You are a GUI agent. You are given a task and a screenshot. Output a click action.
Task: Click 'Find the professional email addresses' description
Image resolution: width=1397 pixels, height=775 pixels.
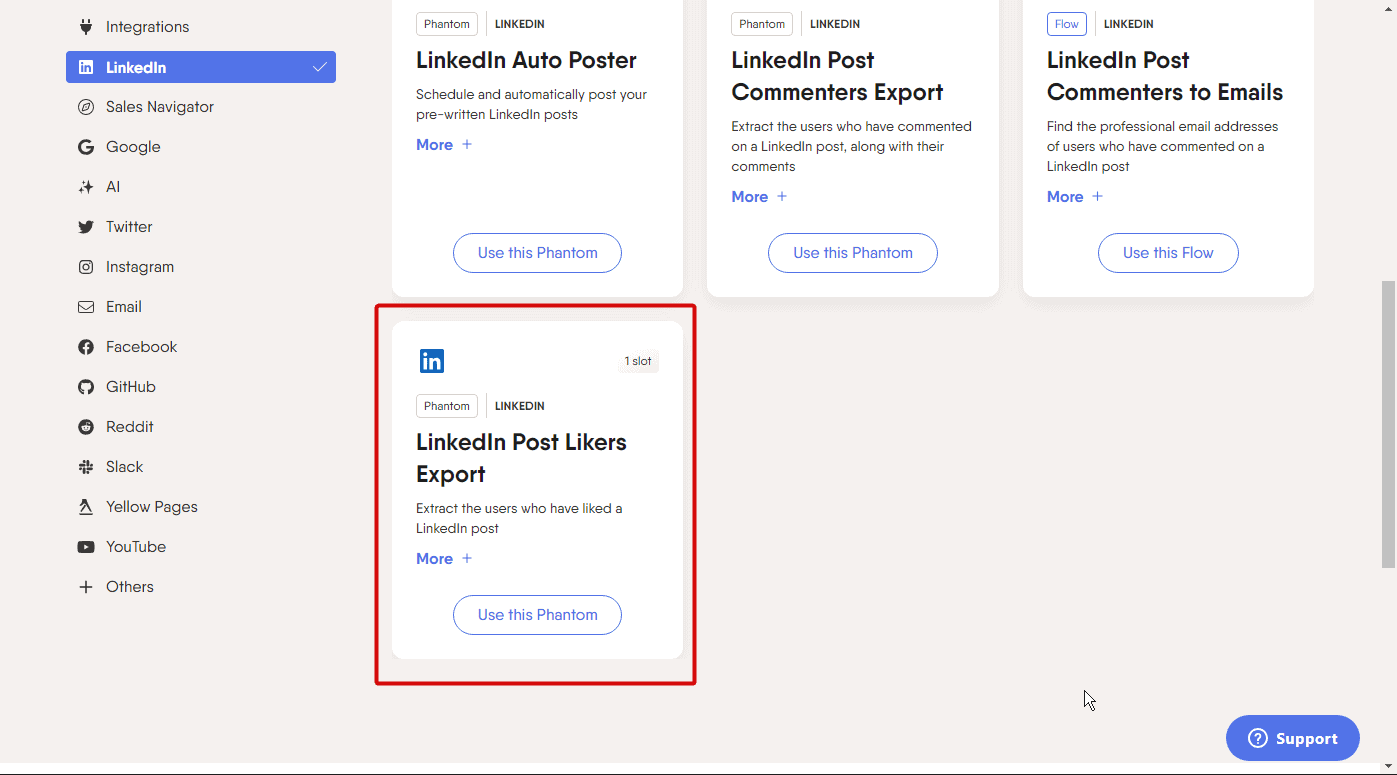1163,146
